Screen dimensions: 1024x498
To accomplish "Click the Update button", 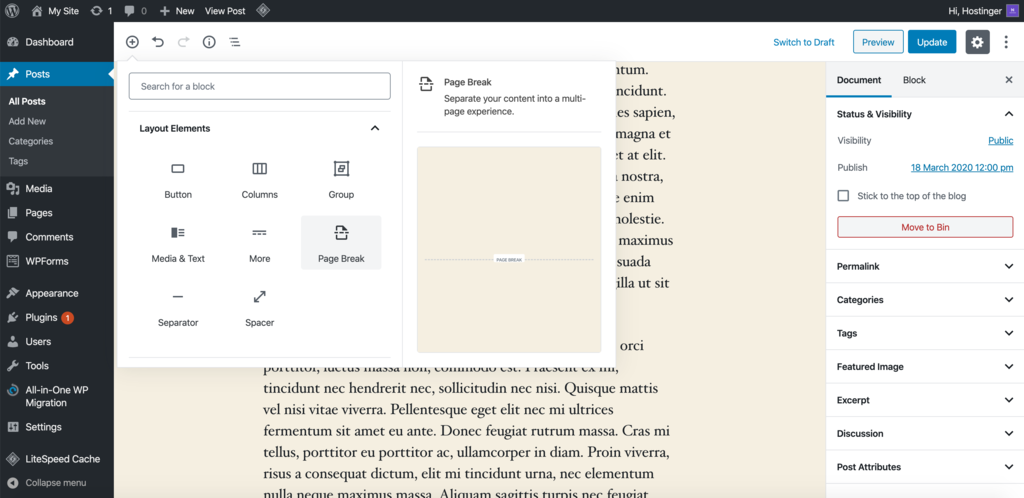I will pos(932,42).
